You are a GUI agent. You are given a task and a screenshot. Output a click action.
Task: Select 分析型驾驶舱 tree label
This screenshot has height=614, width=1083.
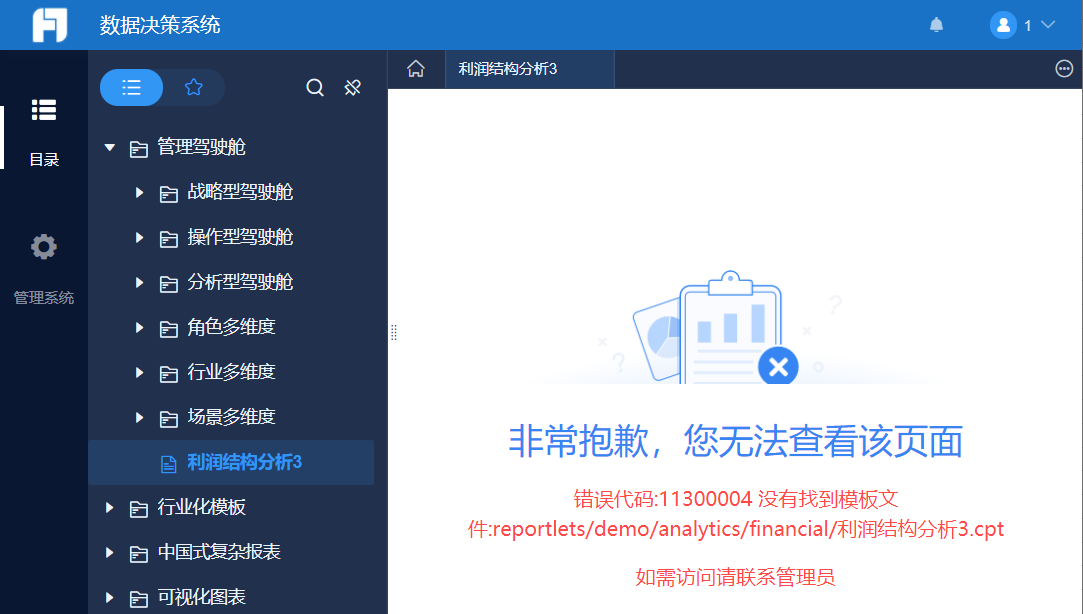[240, 282]
